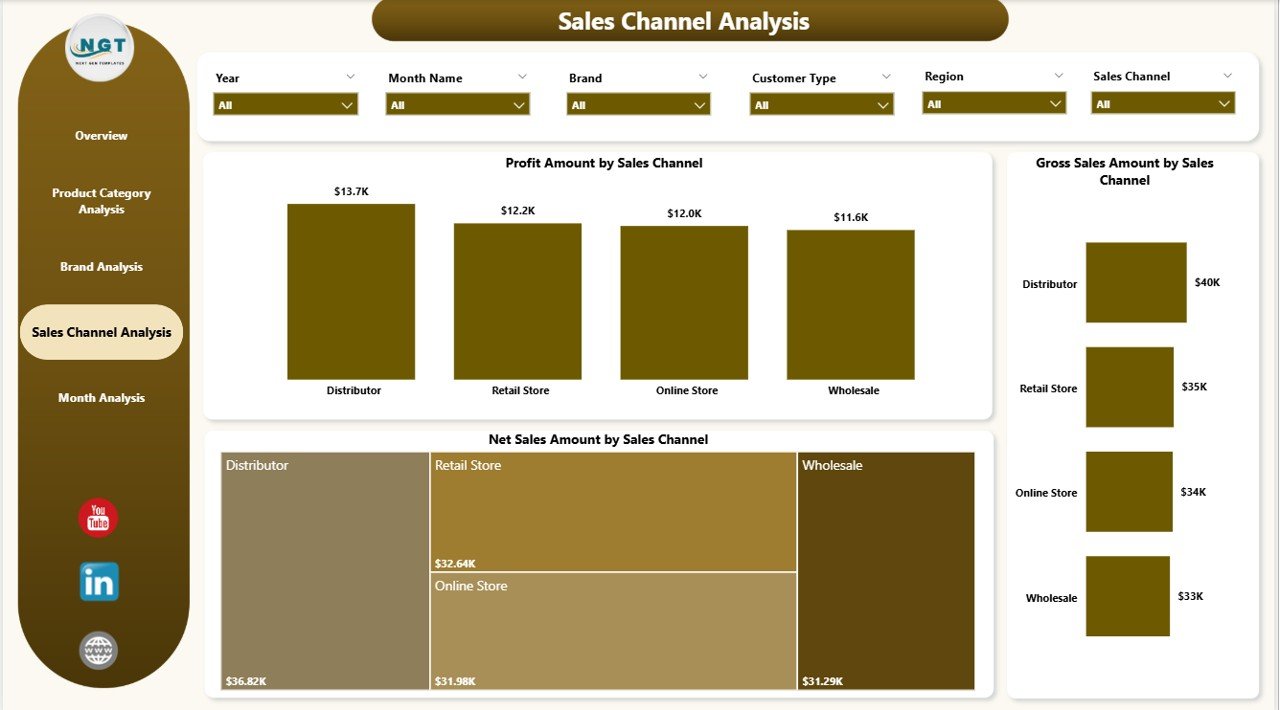Click chevron icon beside Year slicer header

click(350, 77)
